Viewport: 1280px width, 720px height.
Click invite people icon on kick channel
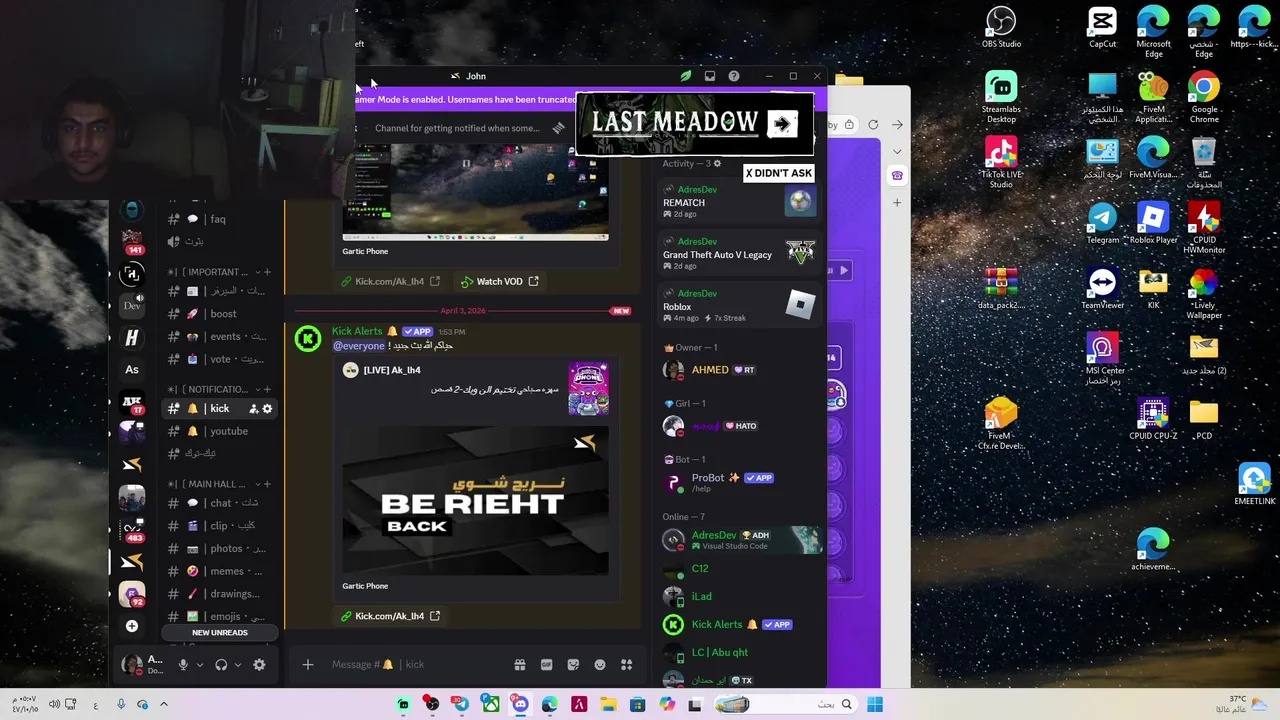(254, 408)
